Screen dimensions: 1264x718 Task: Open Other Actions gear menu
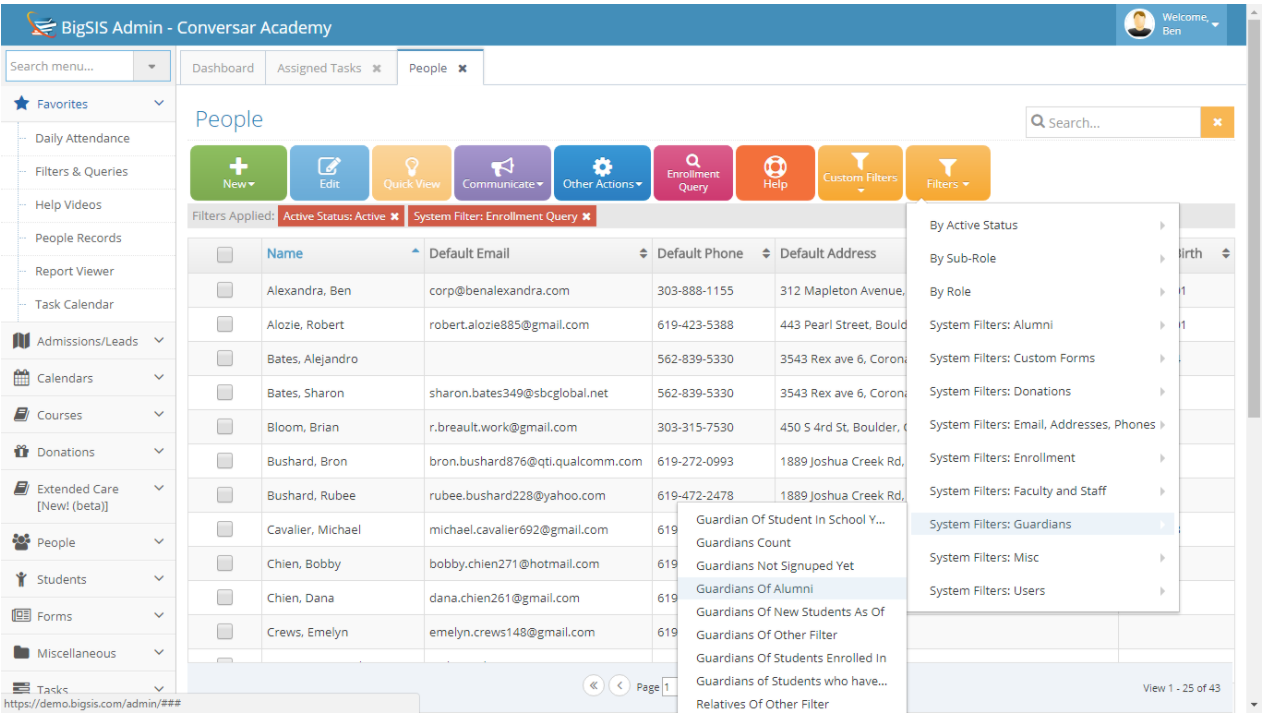pyautogui.click(x=601, y=173)
